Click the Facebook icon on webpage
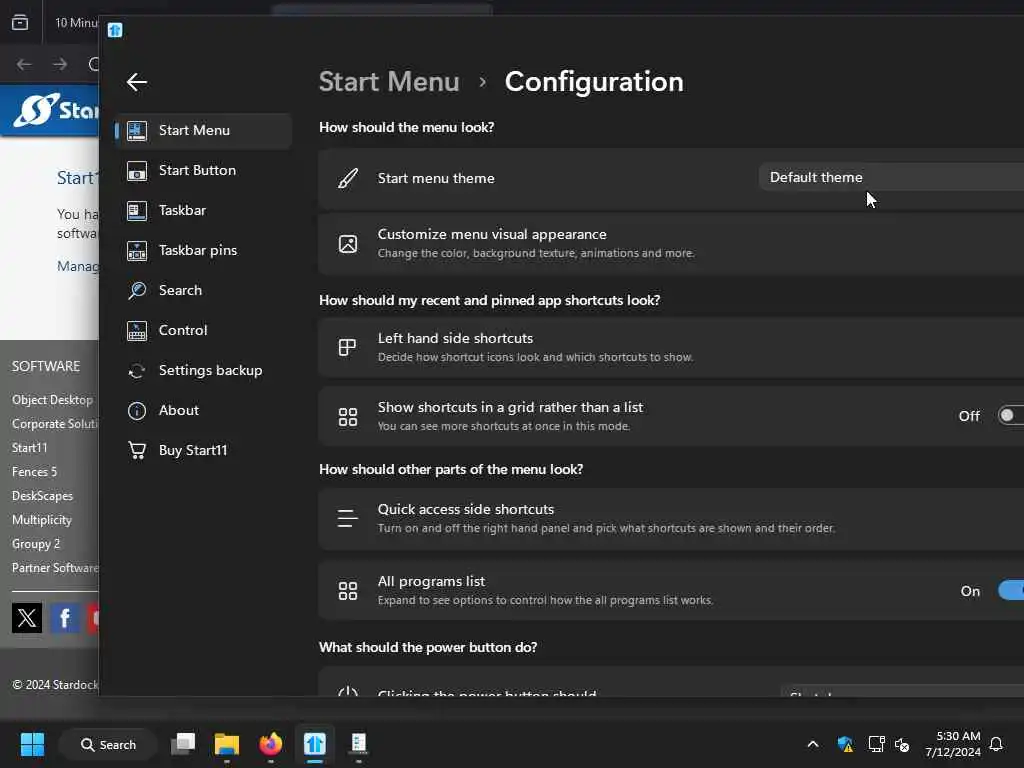1024x768 pixels. pyautogui.click(x=65, y=618)
